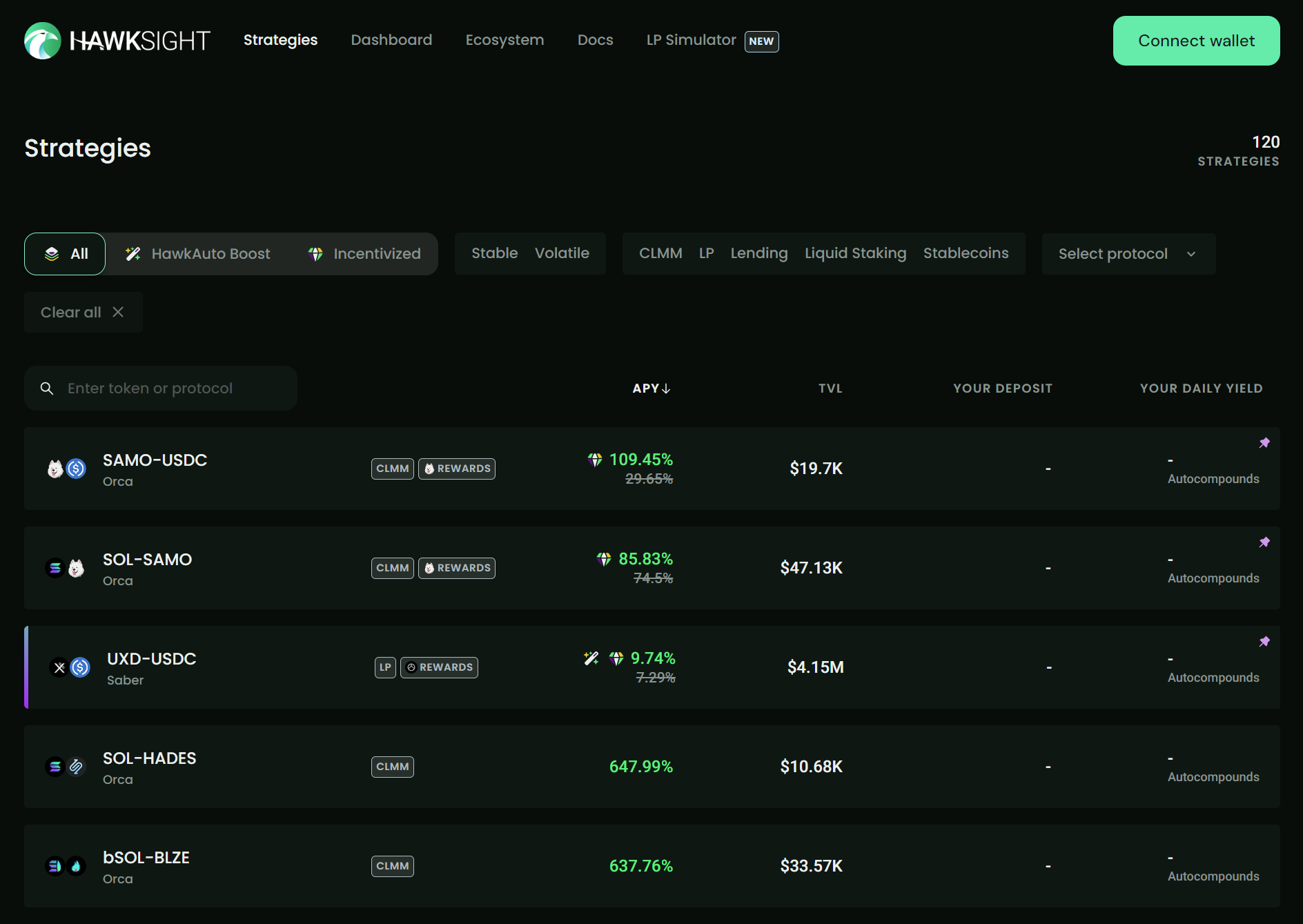This screenshot has height=924, width=1303.
Task: Enable the Stable filter
Action: (x=494, y=253)
